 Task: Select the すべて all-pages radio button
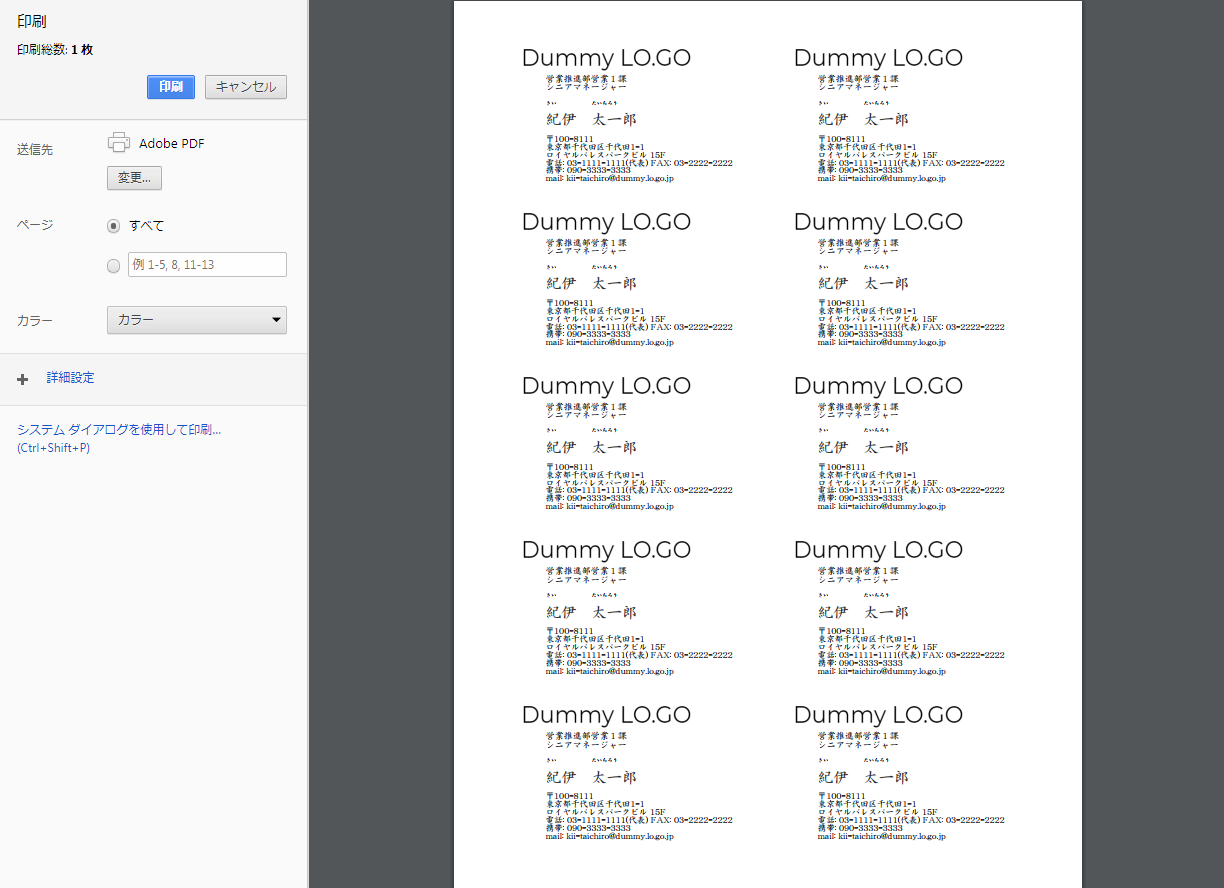[x=113, y=226]
